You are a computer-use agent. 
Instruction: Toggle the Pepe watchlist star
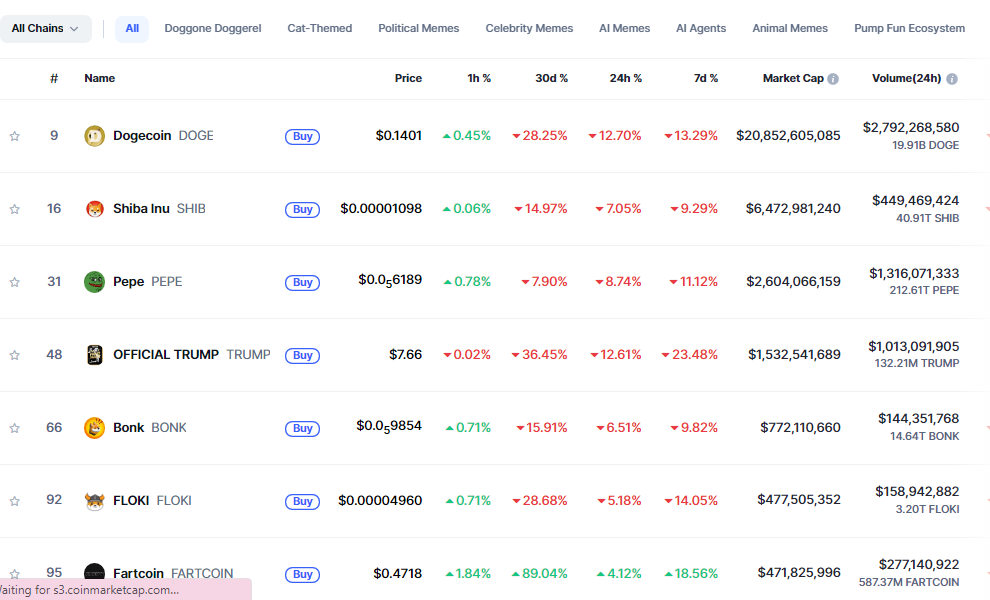(x=15, y=282)
